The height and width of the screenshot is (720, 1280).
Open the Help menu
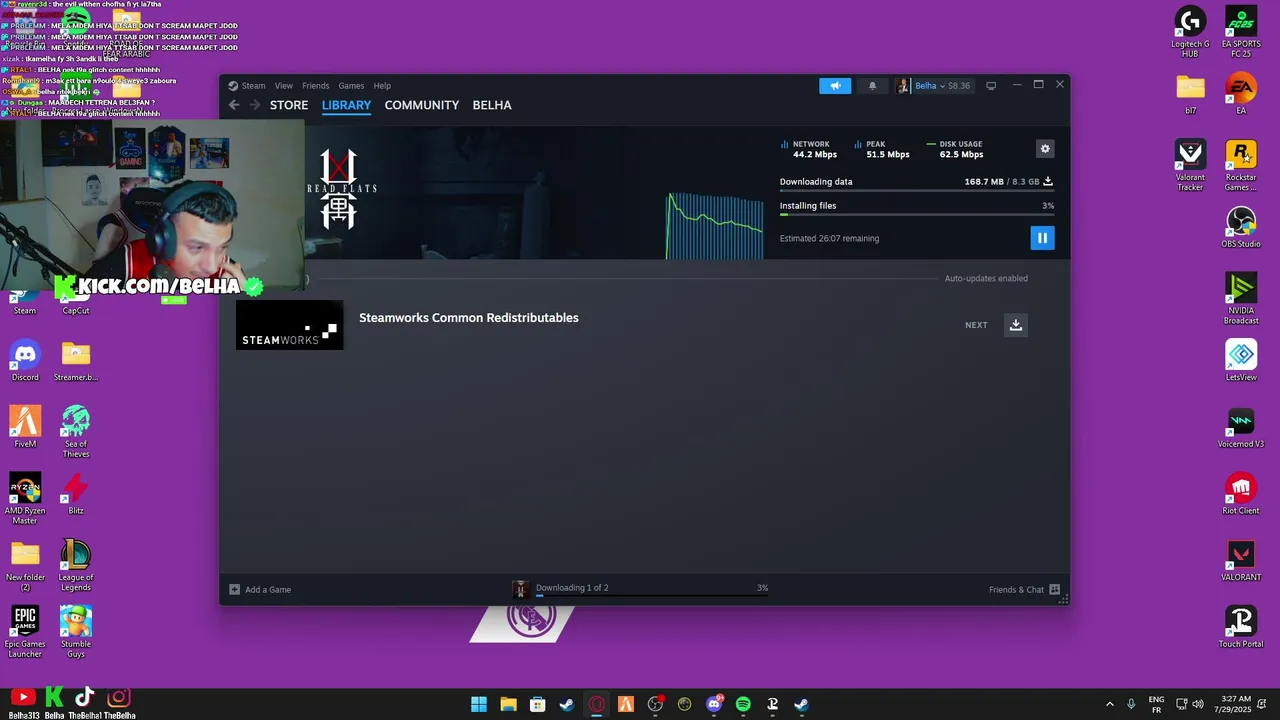pos(382,86)
